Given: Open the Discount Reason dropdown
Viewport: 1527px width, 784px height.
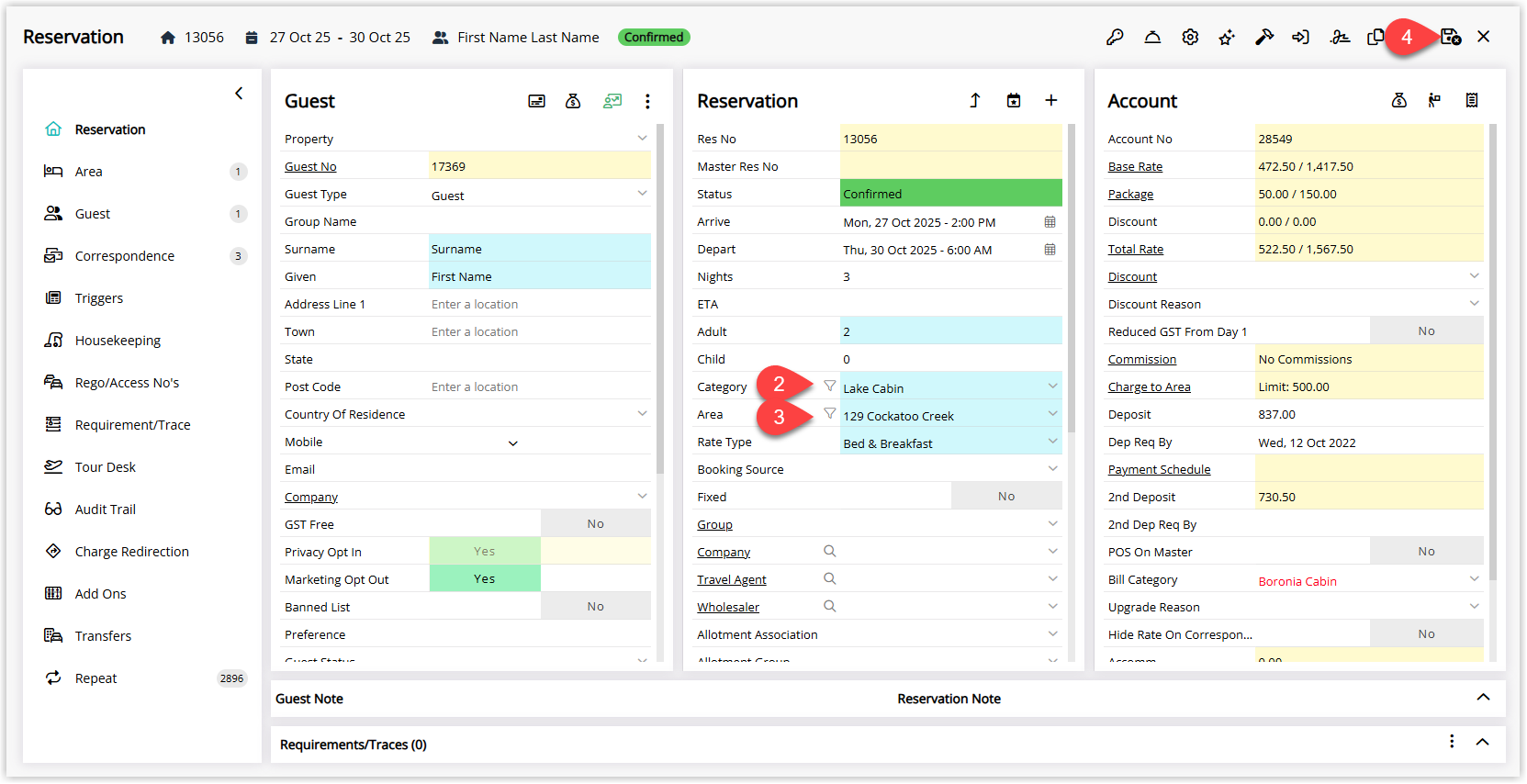Looking at the screenshot, I should click(1474, 303).
